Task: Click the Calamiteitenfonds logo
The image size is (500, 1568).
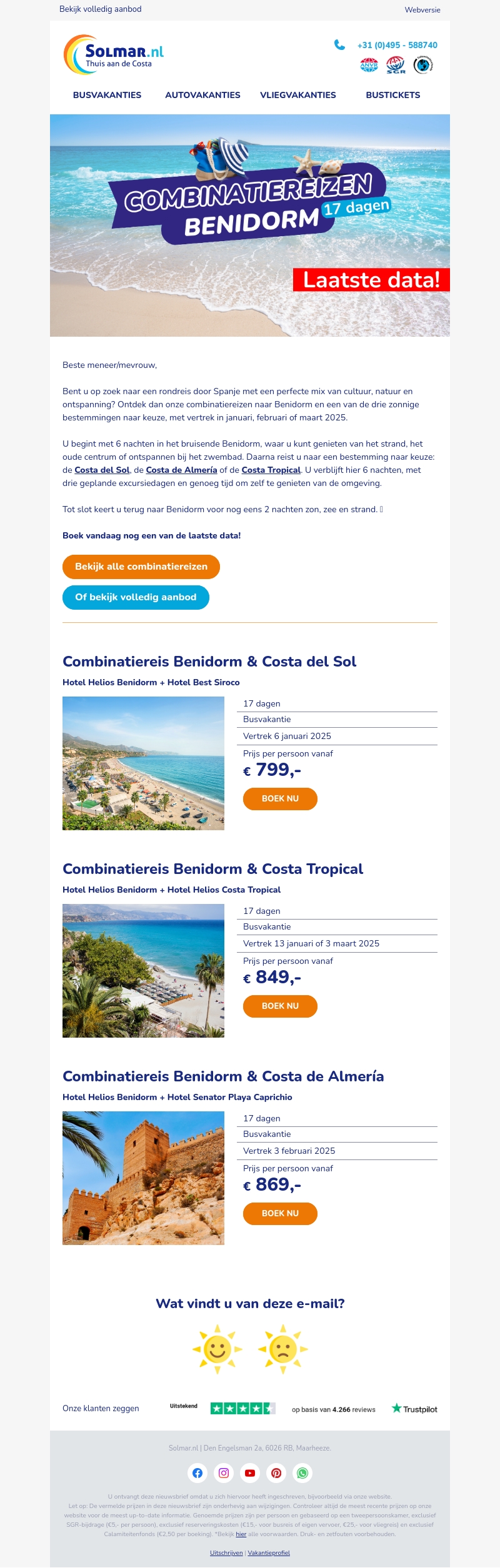Action: pyautogui.click(x=422, y=64)
